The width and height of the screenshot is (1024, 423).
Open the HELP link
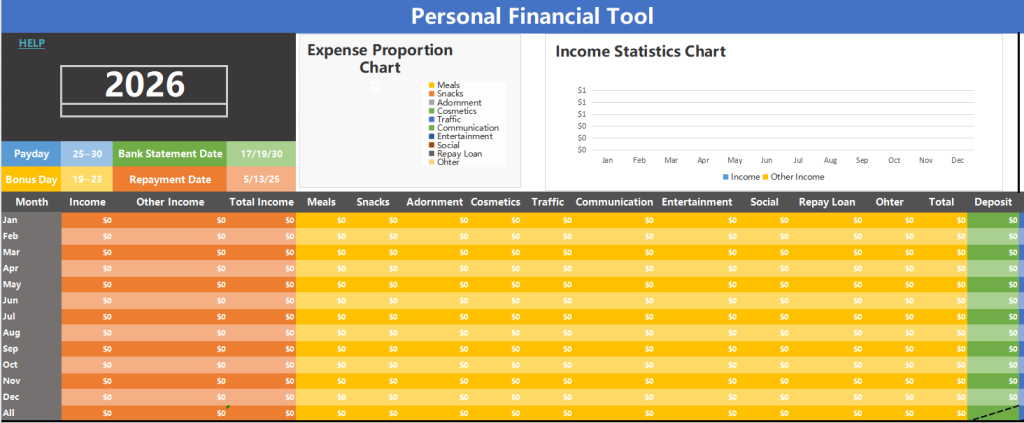click(32, 43)
